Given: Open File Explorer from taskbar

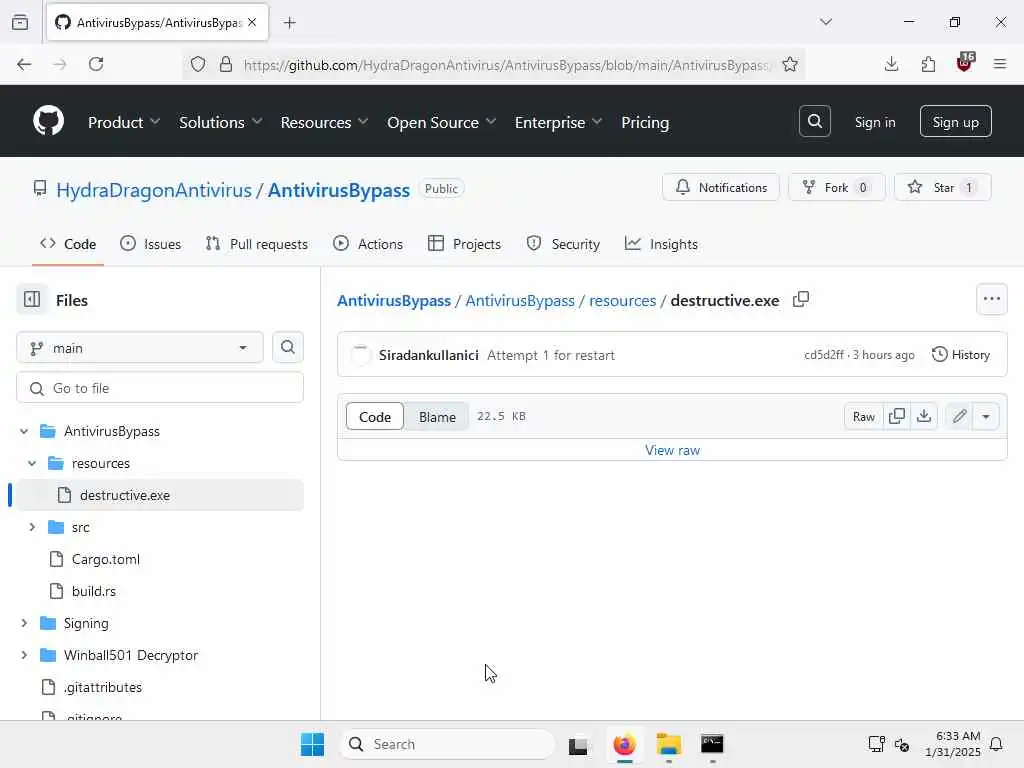Looking at the screenshot, I should 668,744.
